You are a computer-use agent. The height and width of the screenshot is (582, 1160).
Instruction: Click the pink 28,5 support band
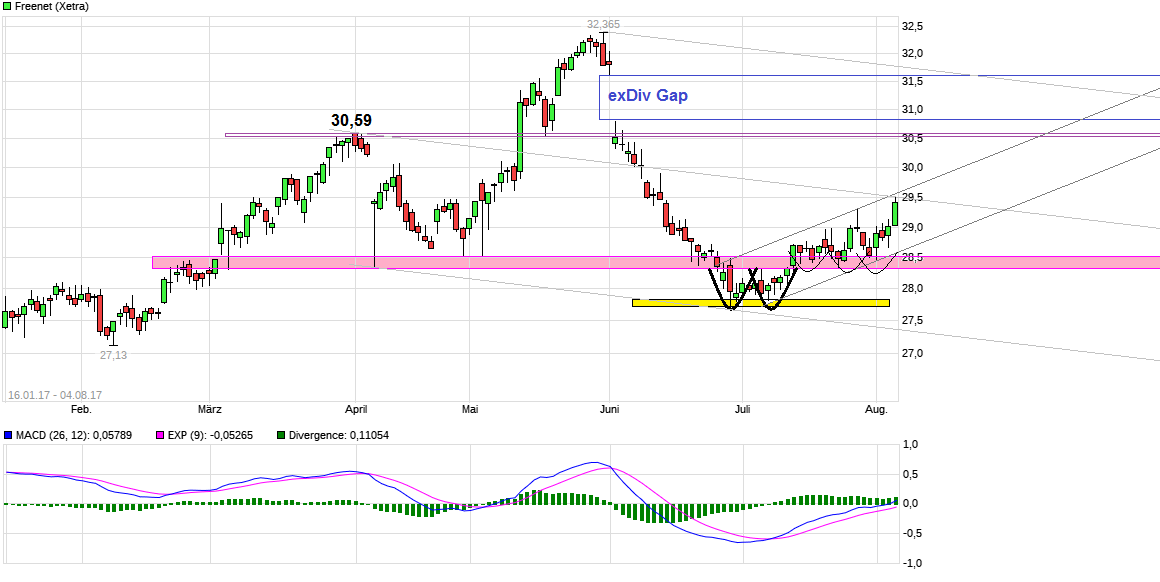click(656, 263)
